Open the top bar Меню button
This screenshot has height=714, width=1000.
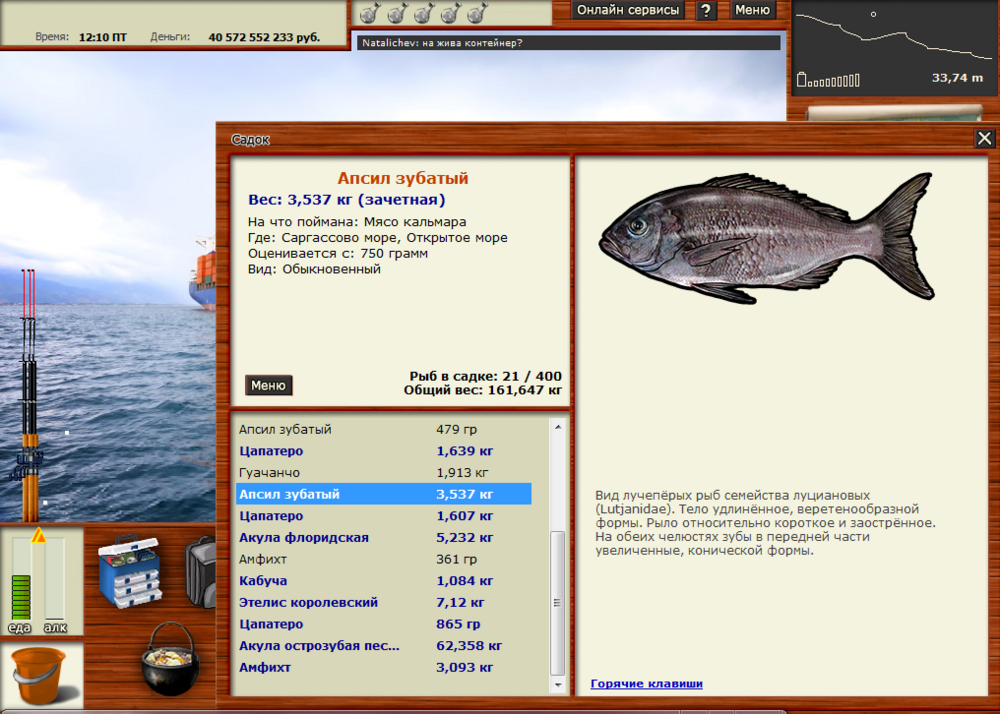click(752, 10)
